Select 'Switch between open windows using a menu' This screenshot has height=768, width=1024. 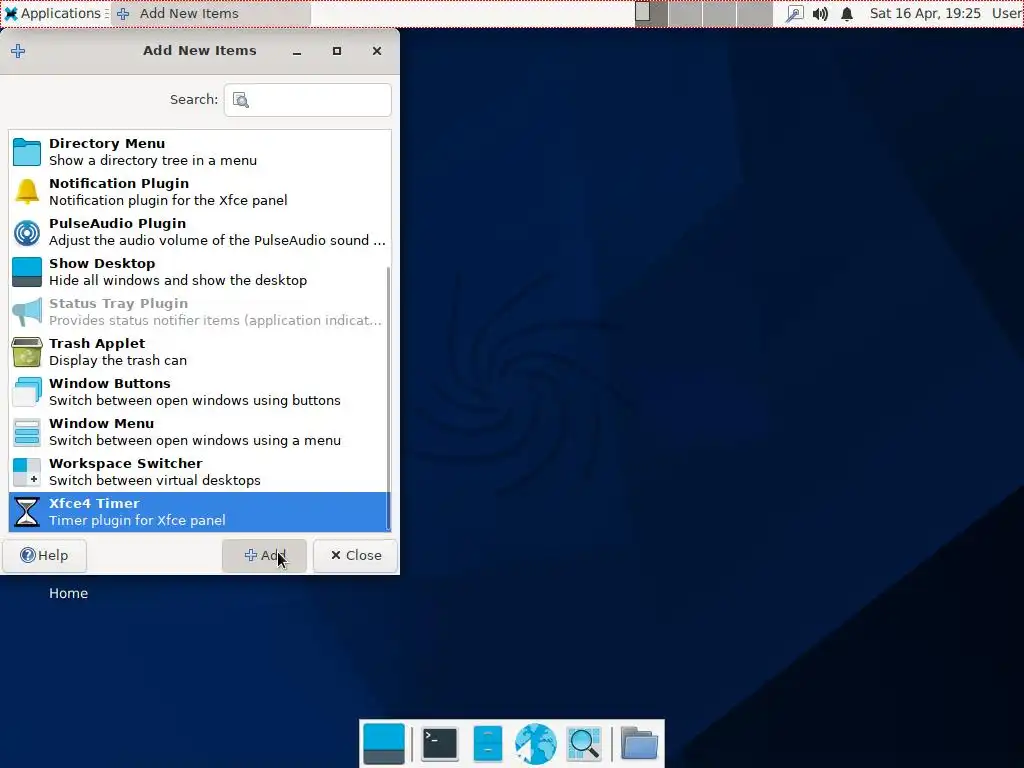[195, 440]
